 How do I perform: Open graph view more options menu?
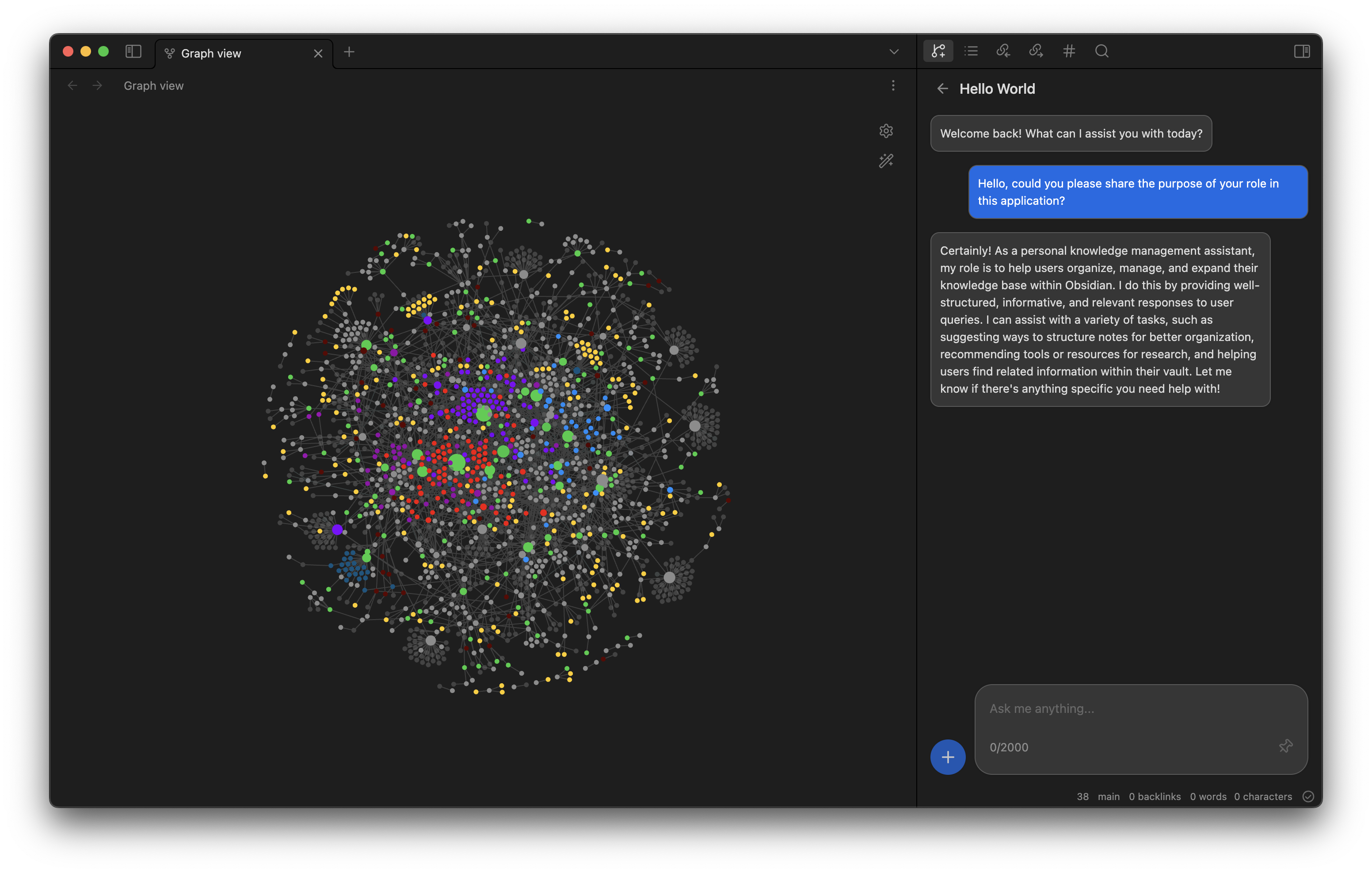[x=893, y=85]
